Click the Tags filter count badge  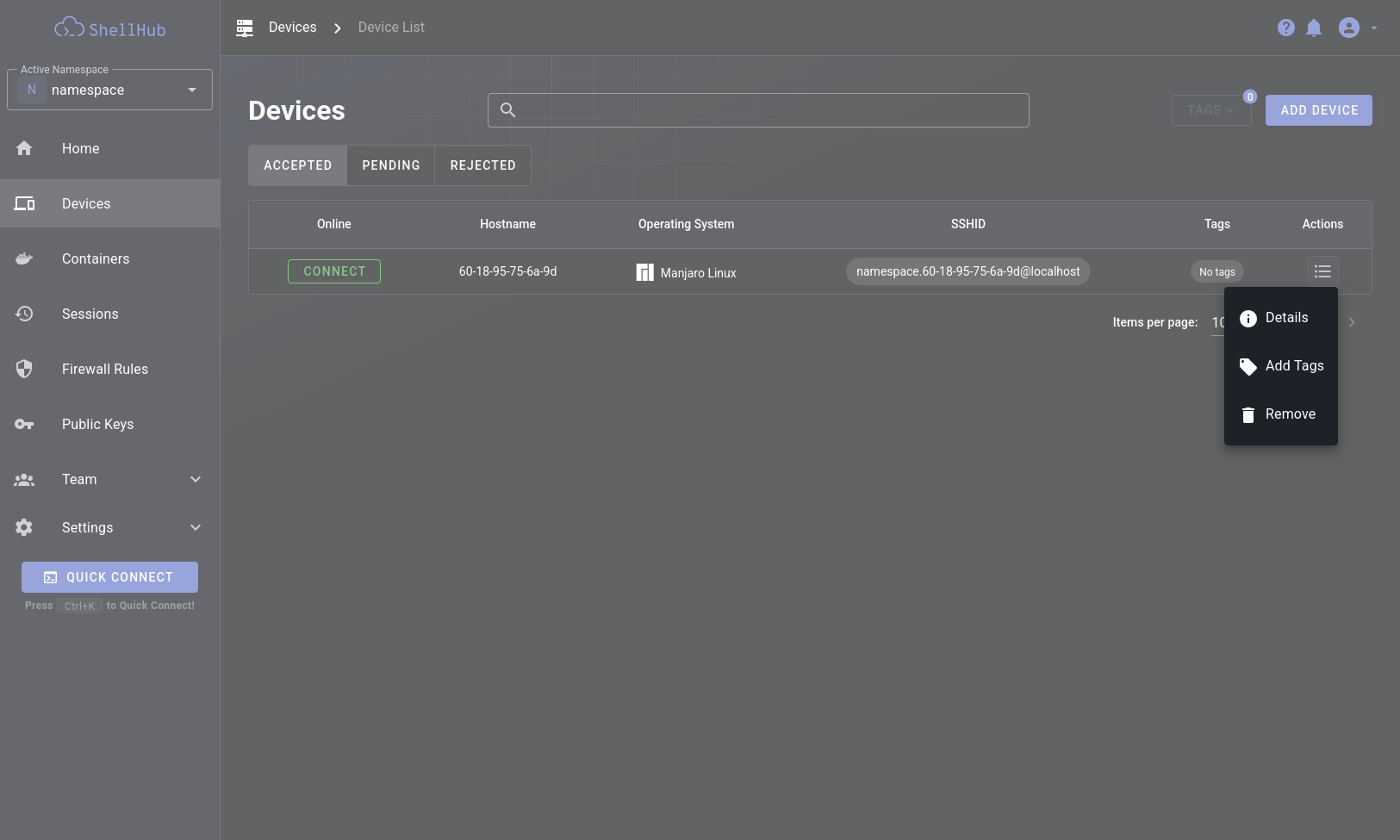1250,96
